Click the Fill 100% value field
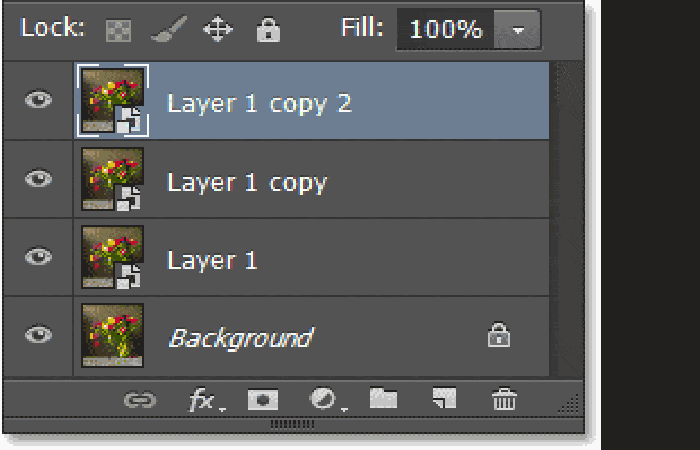The height and width of the screenshot is (450, 700). (446, 30)
